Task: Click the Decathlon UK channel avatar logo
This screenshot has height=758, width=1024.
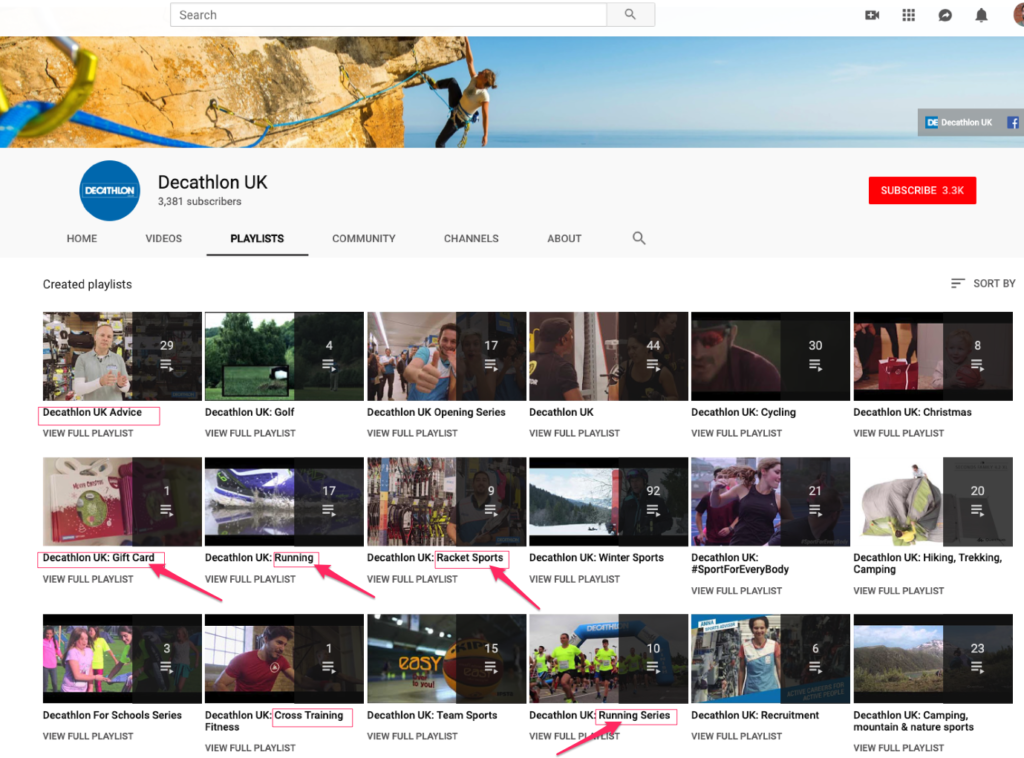Action: 110,191
